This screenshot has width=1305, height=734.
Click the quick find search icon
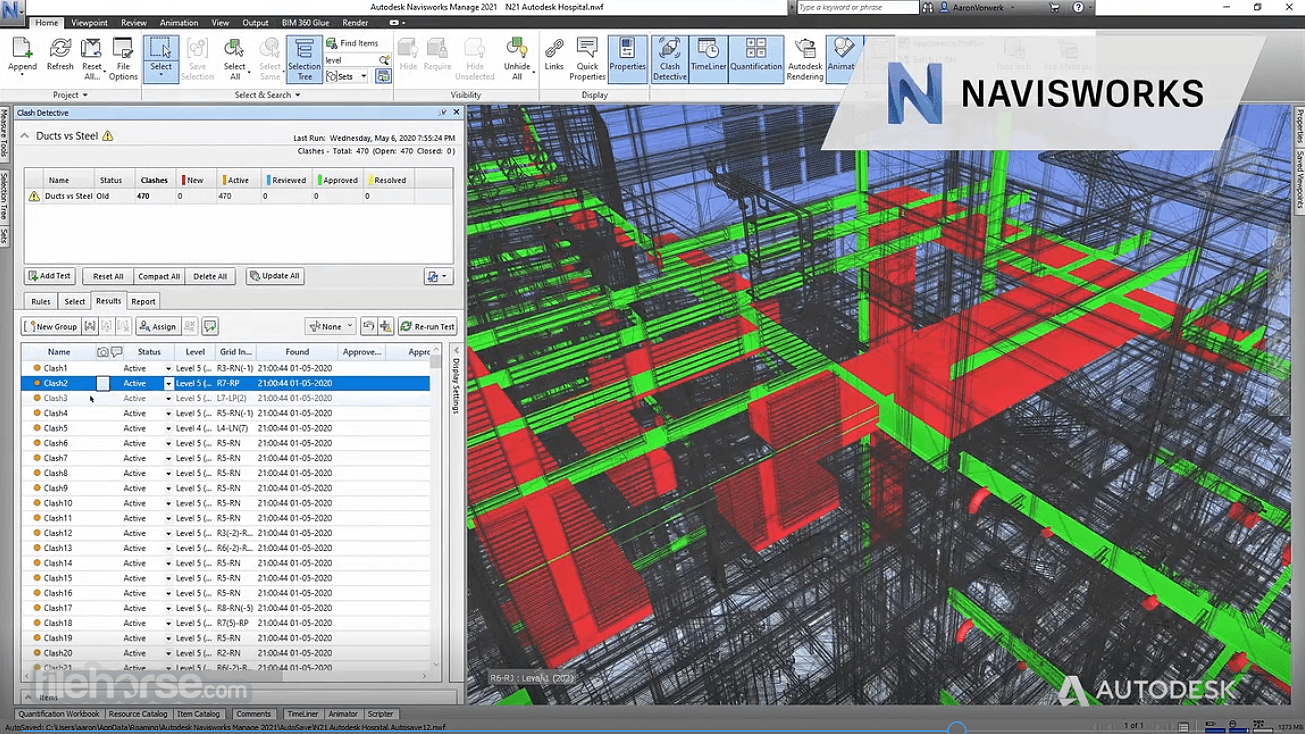385,60
